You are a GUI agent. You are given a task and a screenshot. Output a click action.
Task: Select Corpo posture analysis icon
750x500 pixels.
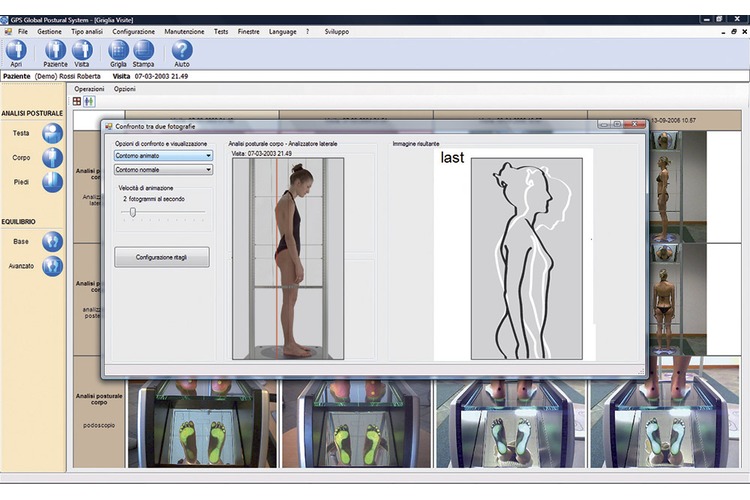pyautogui.click(x=52, y=158)
